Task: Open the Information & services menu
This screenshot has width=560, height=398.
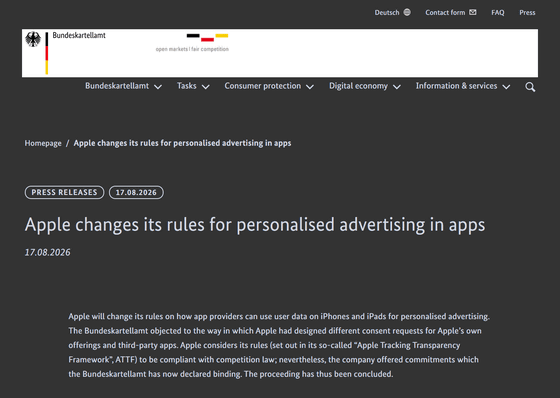Action: point(456,86)
